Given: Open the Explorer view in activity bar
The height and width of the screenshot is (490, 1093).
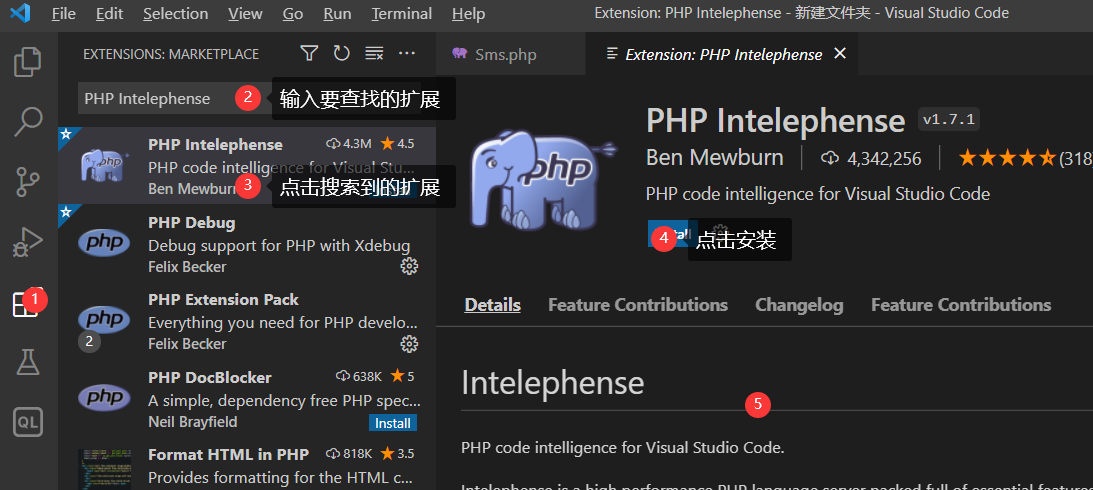Looking at the screenshot, I should 27,62.
